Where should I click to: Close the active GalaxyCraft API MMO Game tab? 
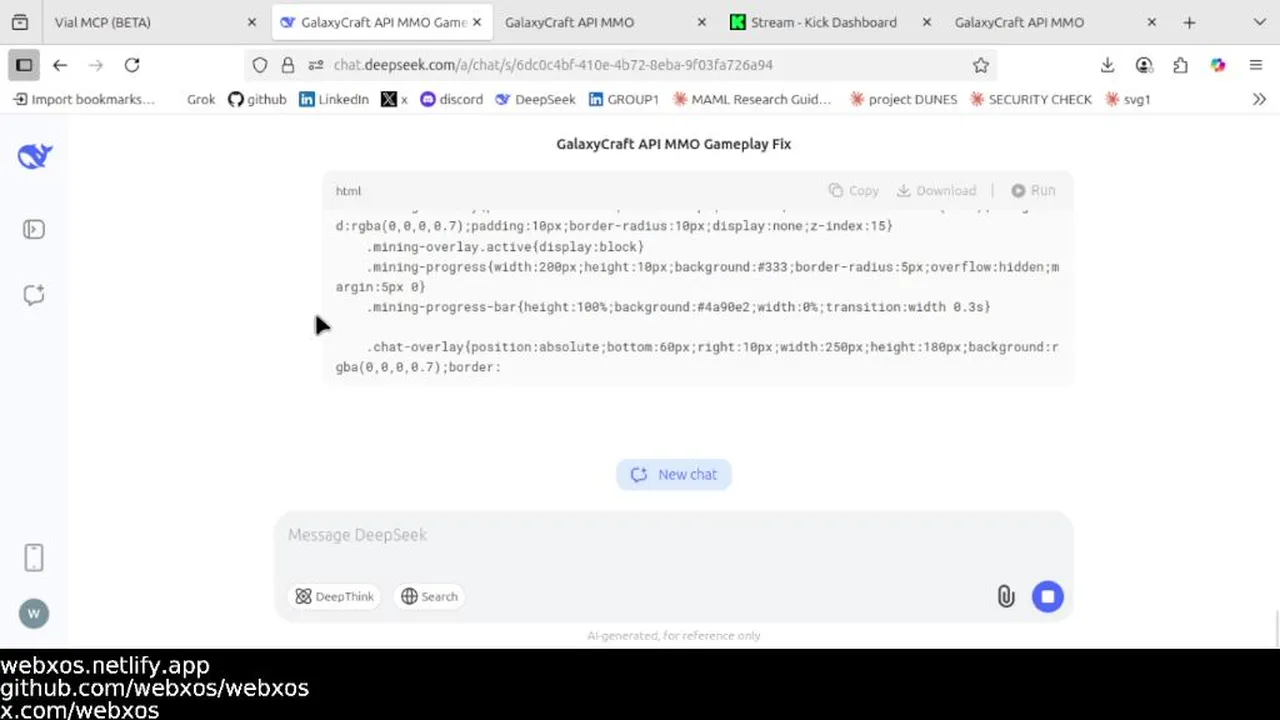pos(477,22)
